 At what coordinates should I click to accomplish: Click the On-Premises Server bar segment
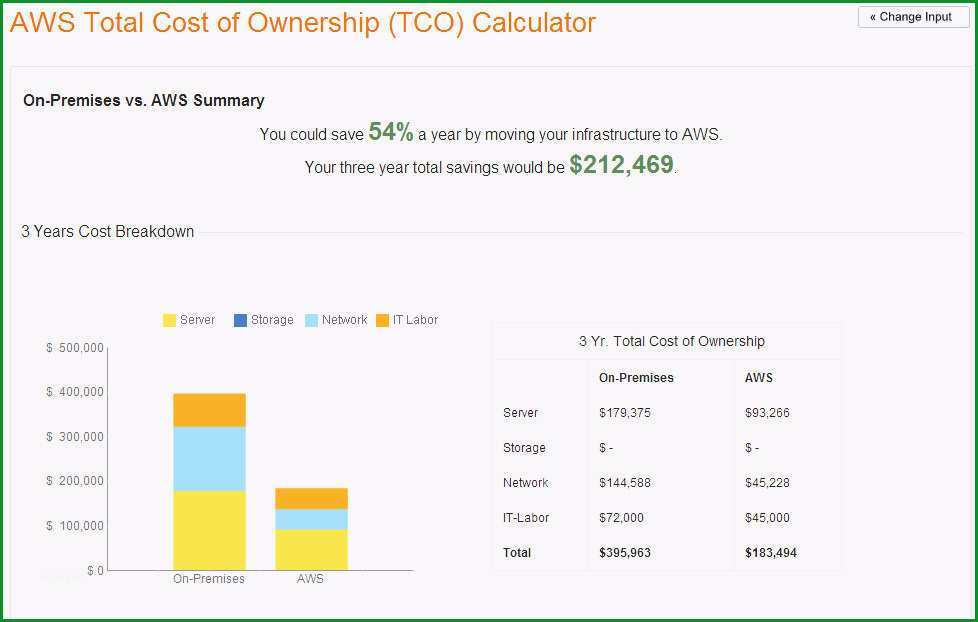[x=209, y=530]
